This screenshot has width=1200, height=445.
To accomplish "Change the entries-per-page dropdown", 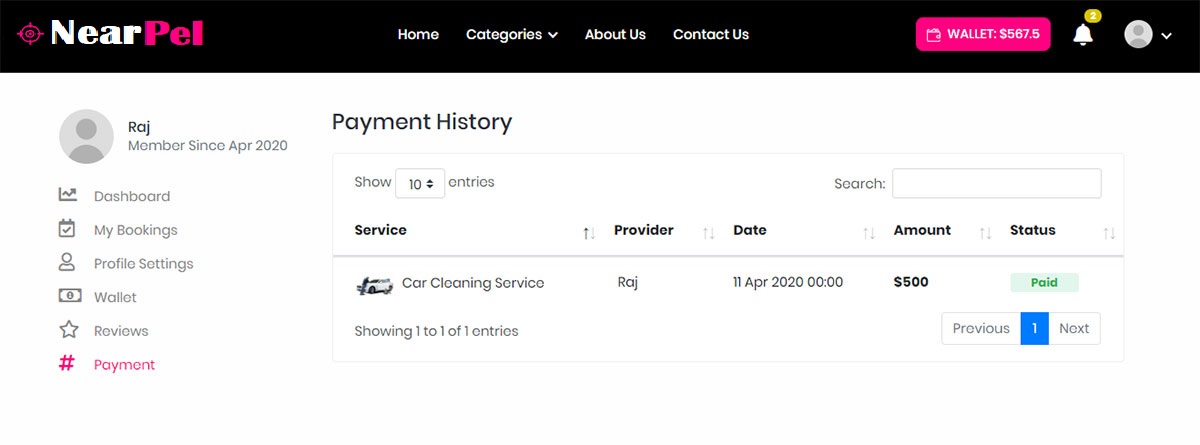I will (420, 183).
